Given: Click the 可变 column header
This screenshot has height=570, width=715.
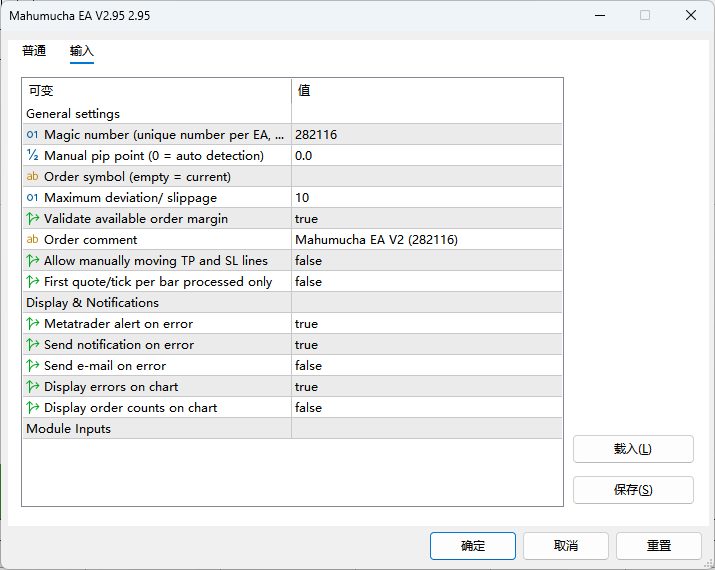Looking at the screenshot, I should [157, 90].
